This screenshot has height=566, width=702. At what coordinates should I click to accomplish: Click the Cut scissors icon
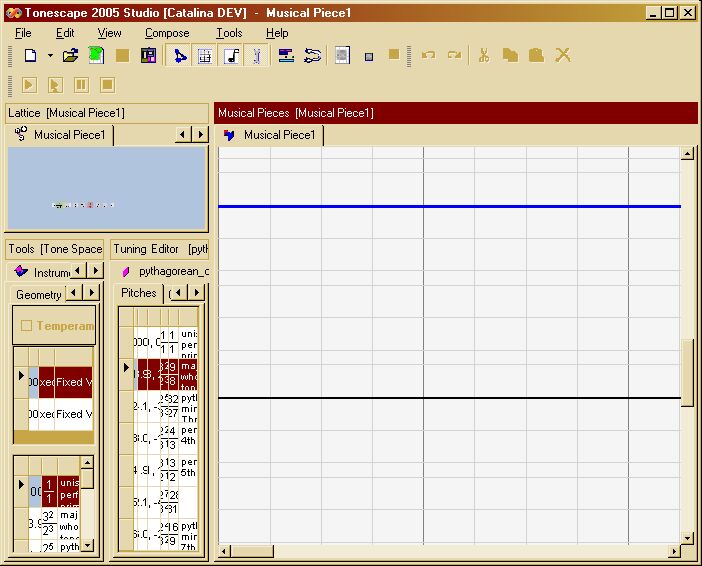point(484,56)
